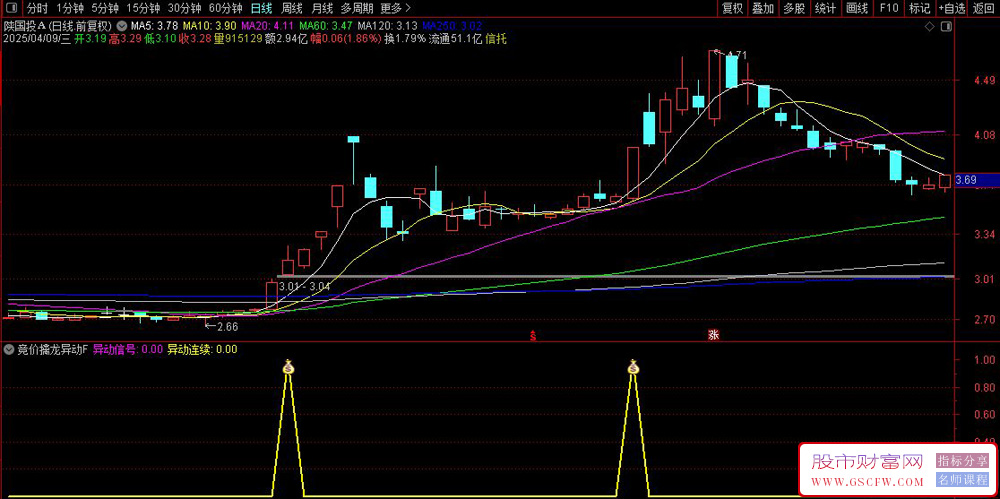The image size is (1000, 499).
Task: Click the MA10: 3.90 label
Action: pyautogui.click(x=209, y=26)
